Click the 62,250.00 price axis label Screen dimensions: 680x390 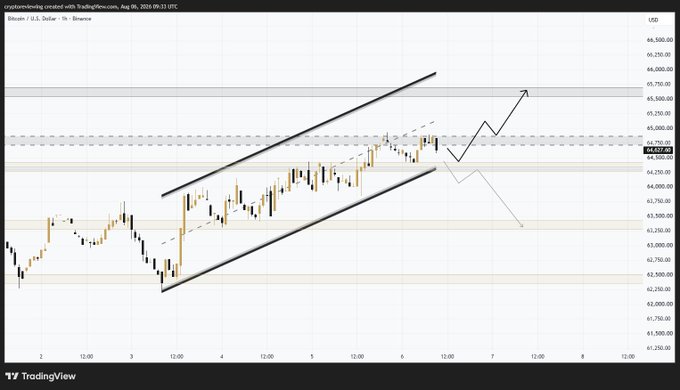pos(660,289)
